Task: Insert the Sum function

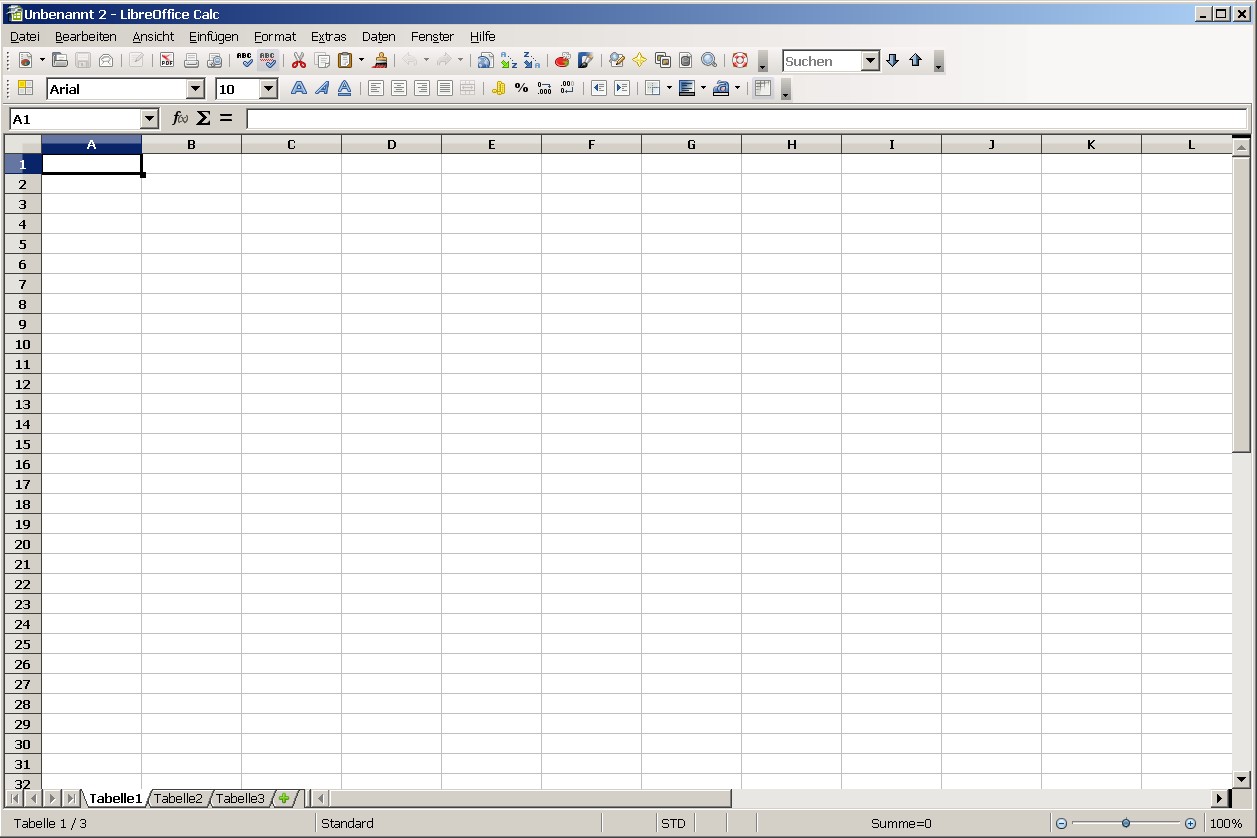Action: (x=204, y=117)
